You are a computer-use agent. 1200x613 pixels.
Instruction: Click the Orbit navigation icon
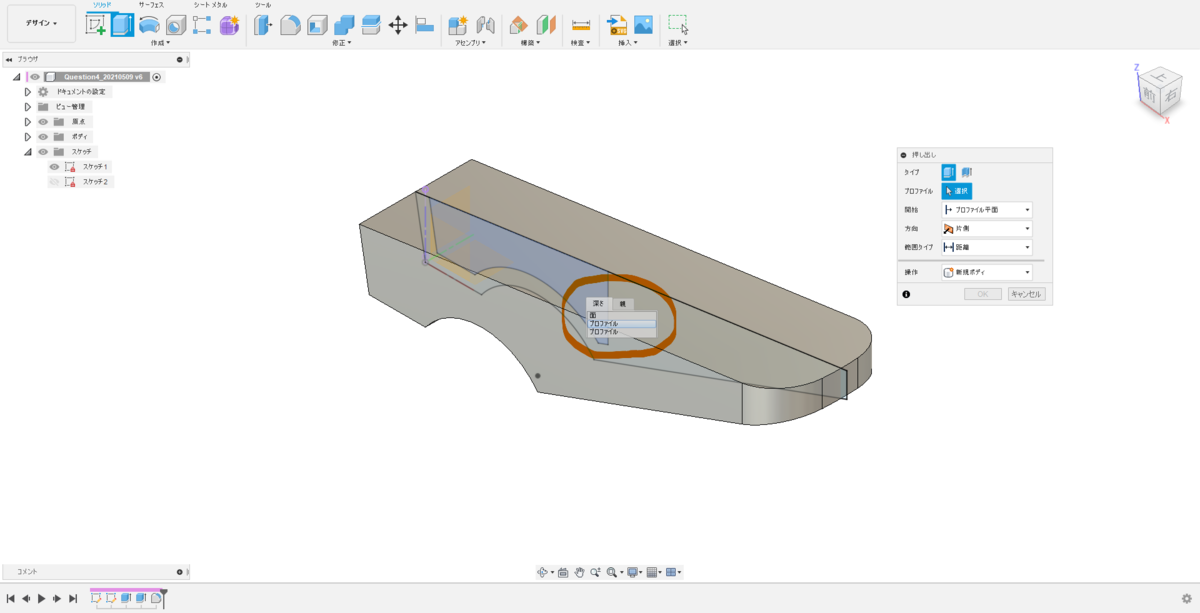(543, 572)
